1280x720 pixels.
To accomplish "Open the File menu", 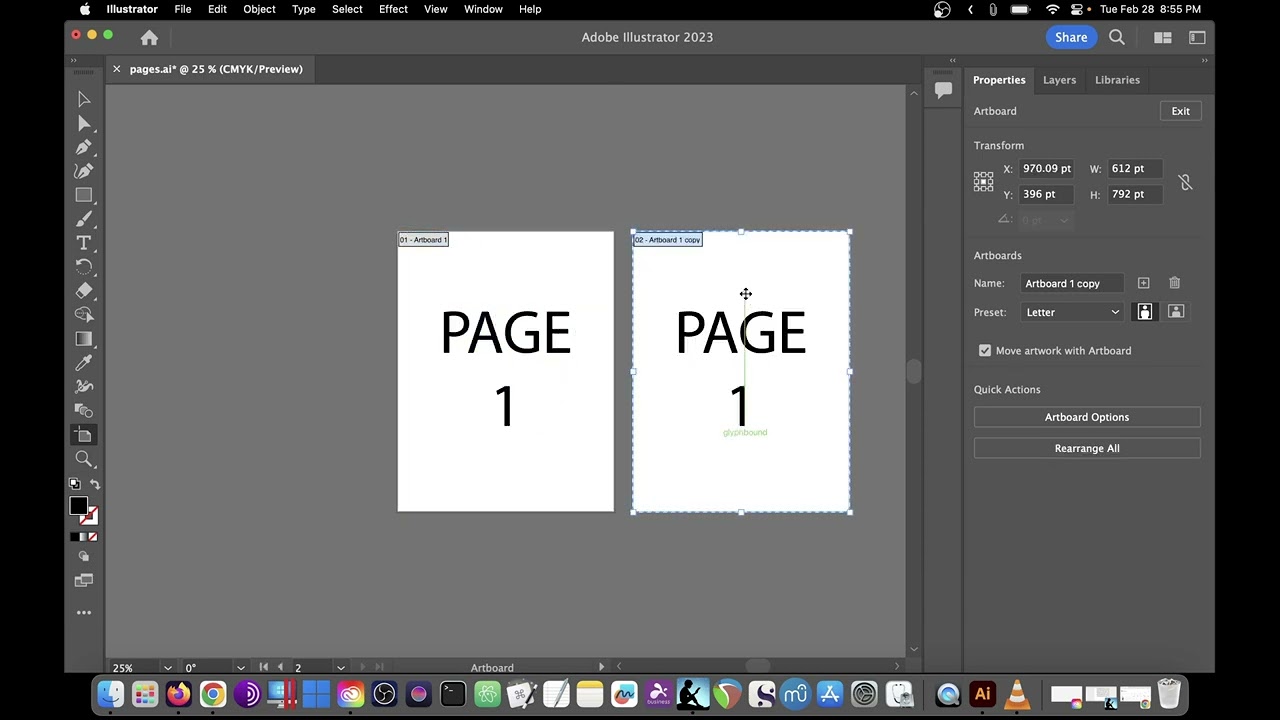I will [x=183, y=9].
